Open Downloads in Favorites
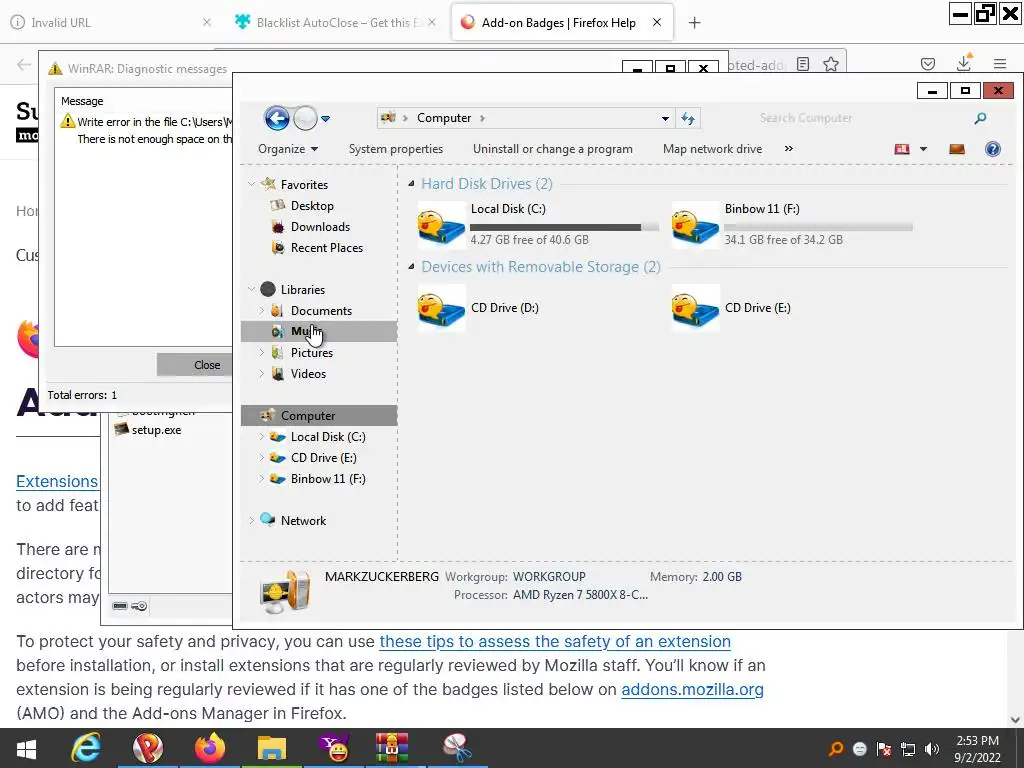This screenshot has height=768, width=1024. 320,227
